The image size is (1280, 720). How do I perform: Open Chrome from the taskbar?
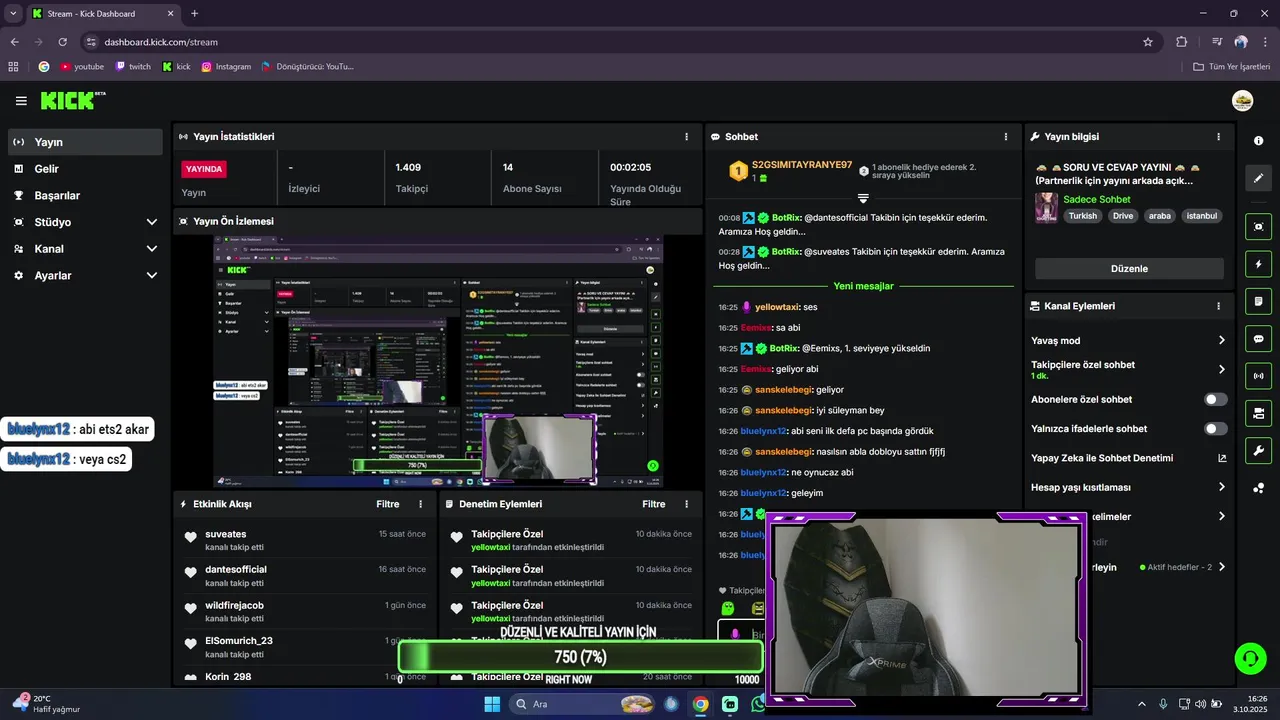coord(701,704)
